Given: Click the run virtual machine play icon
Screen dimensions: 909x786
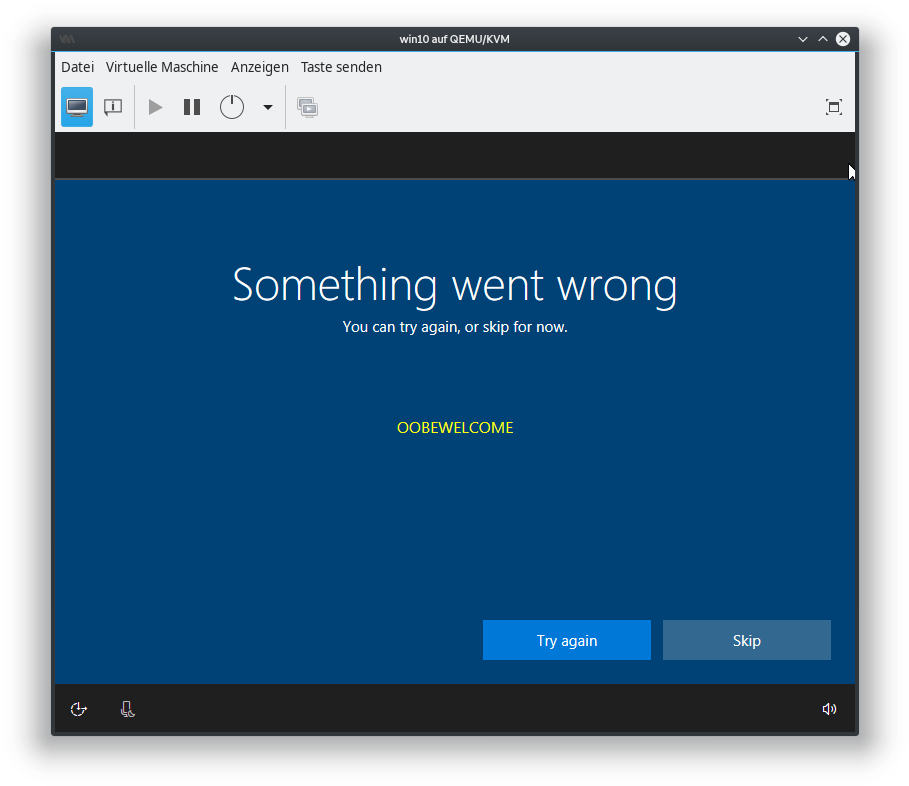Looking at the screenshot, I should [x=155, y=106].
